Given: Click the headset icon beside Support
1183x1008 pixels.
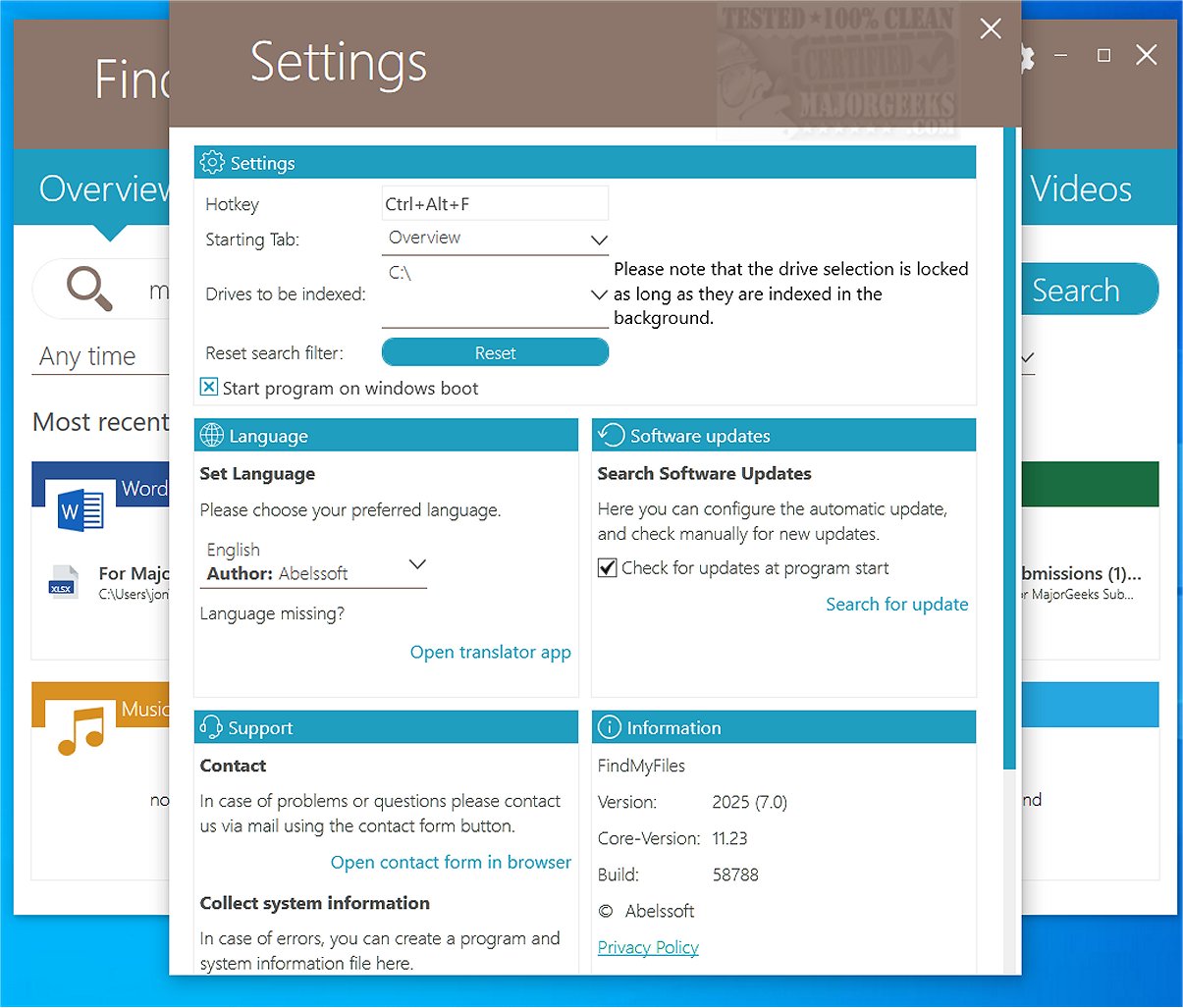Looking at the screenshot, I should (x=211, y=727).
